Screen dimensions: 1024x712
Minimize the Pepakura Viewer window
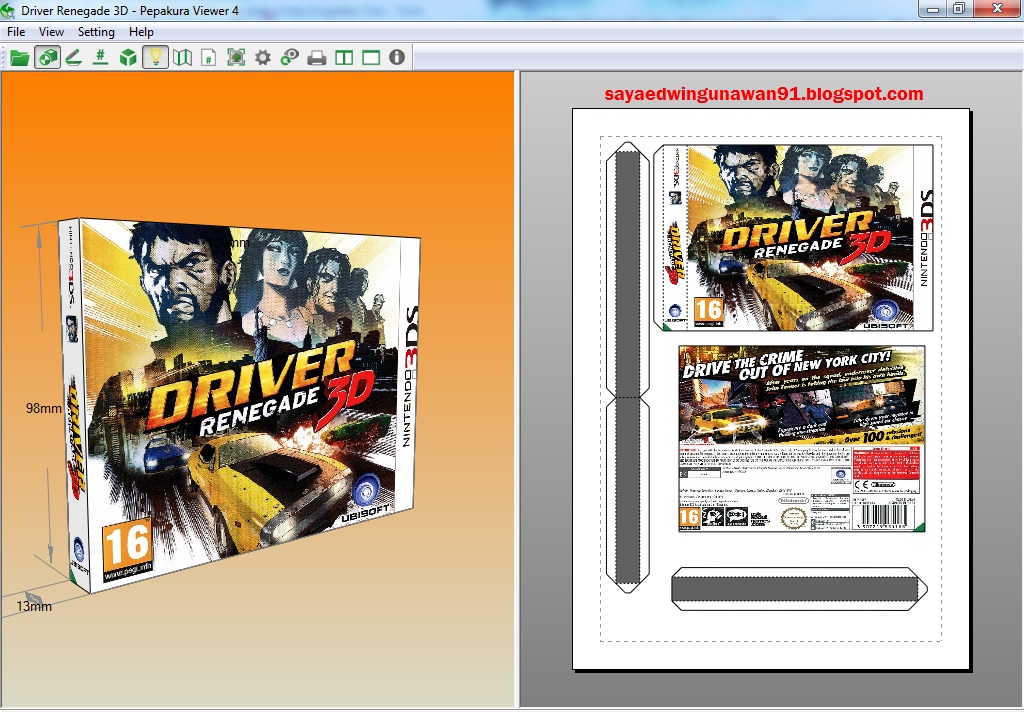coord(933,9)
